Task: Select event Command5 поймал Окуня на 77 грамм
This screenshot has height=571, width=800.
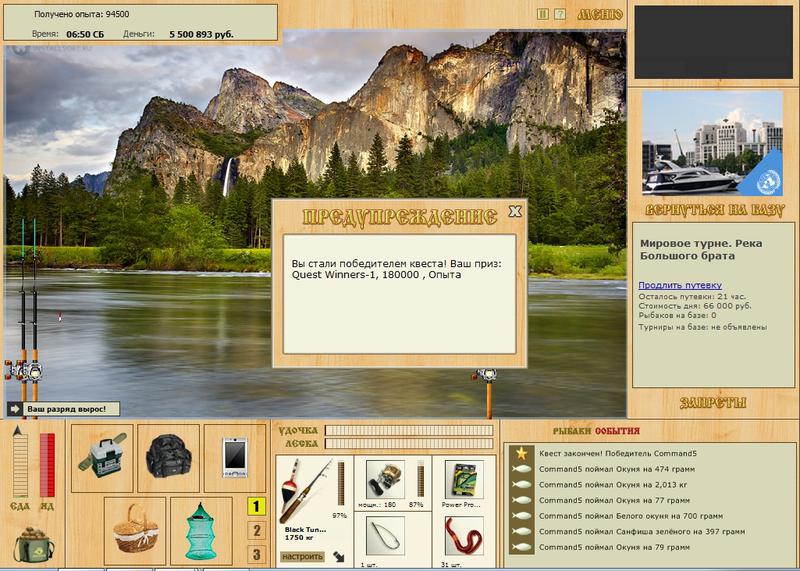Action: 614,500
